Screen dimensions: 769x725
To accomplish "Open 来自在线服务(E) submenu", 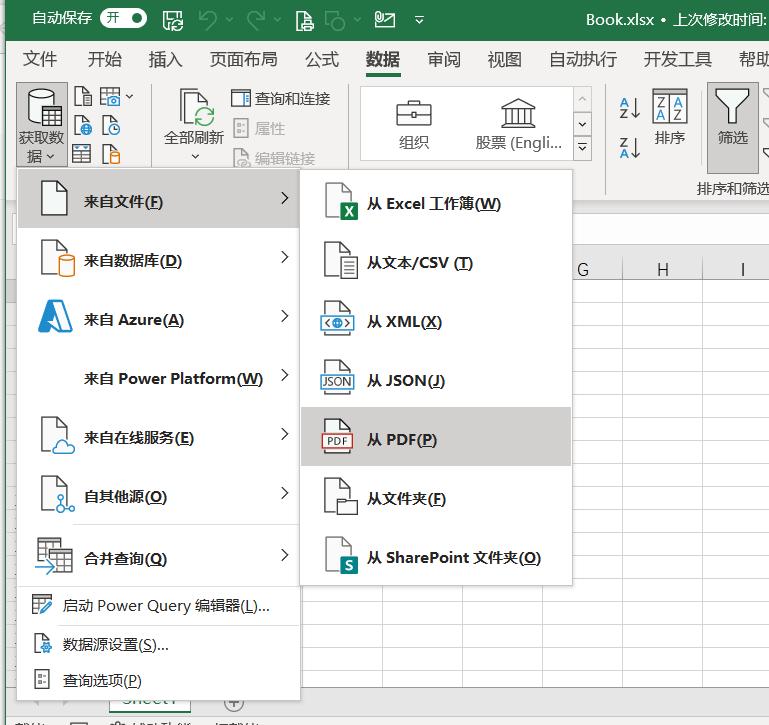I will (158, 436).
